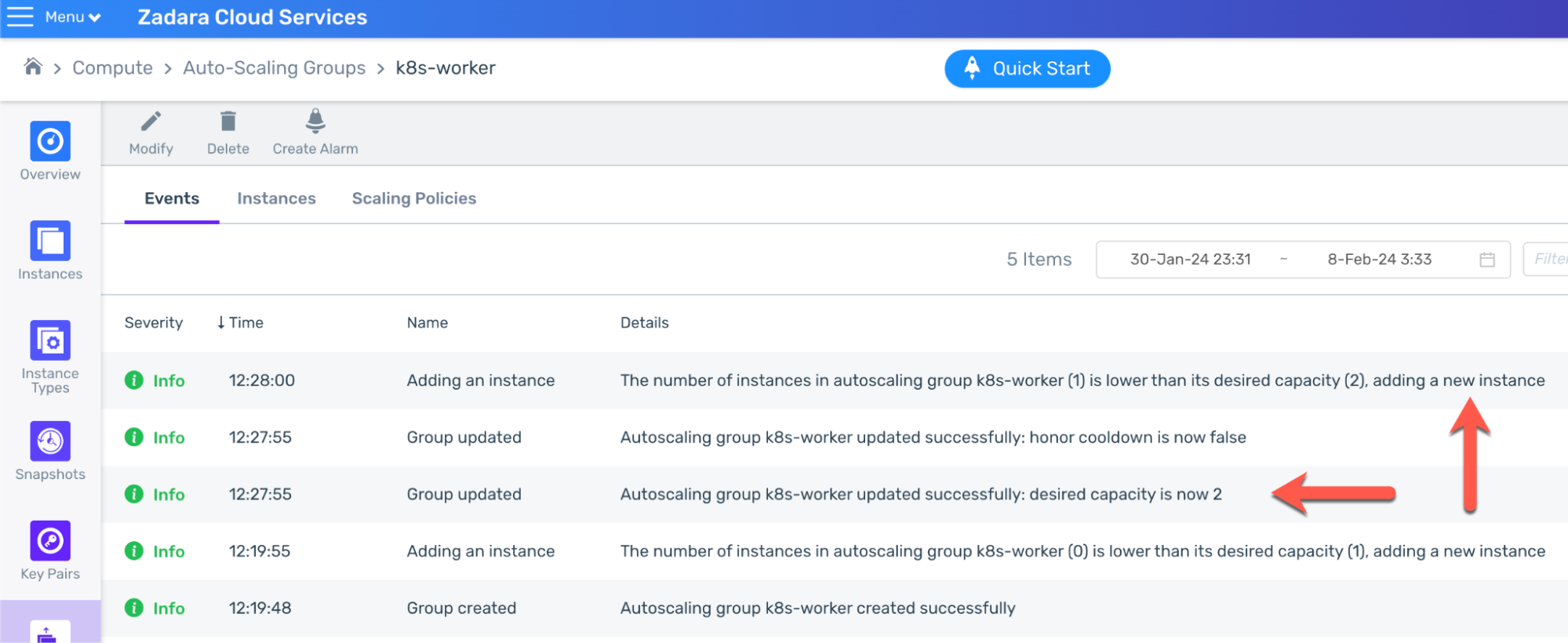Sort by Severity column header
Screen dimensions: 1568x643
[x=154, y=322]
